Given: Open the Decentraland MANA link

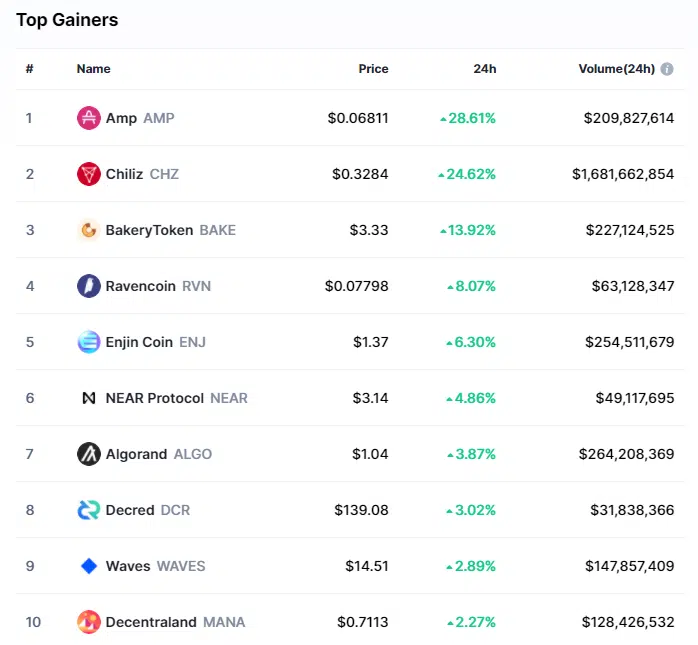Looking at the screenshot, I should tap(175, 622).
